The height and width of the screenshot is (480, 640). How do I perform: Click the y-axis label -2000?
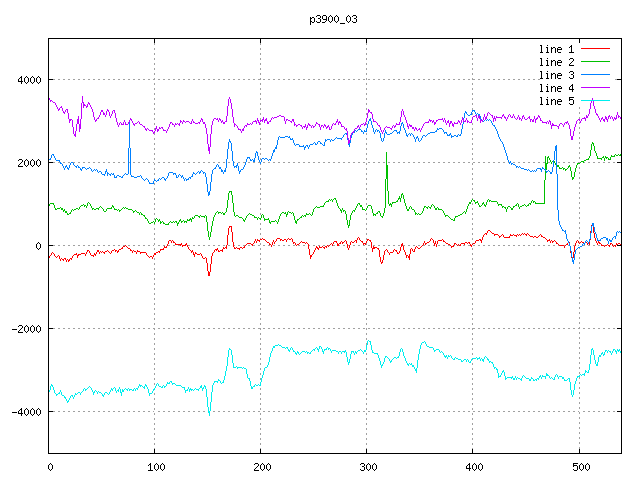(x=27, y=329)
